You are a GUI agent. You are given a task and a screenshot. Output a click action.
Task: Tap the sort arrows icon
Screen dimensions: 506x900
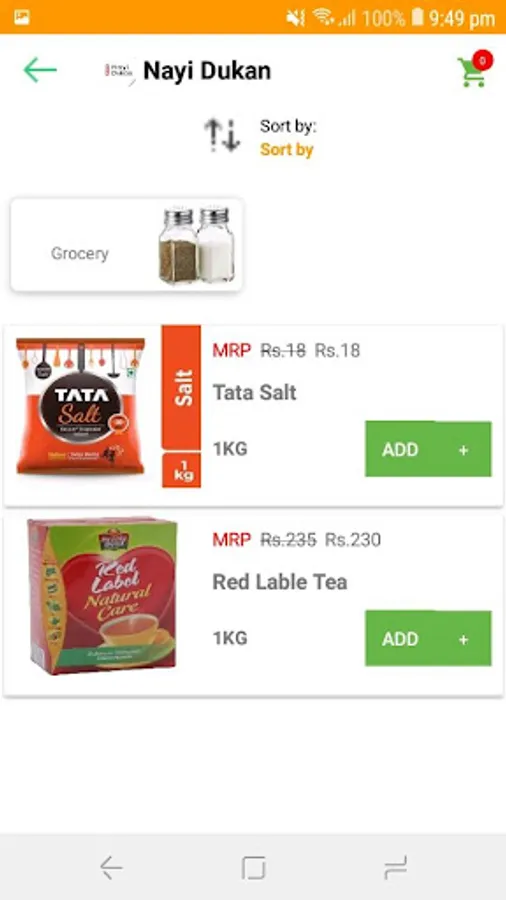(222, 135)
